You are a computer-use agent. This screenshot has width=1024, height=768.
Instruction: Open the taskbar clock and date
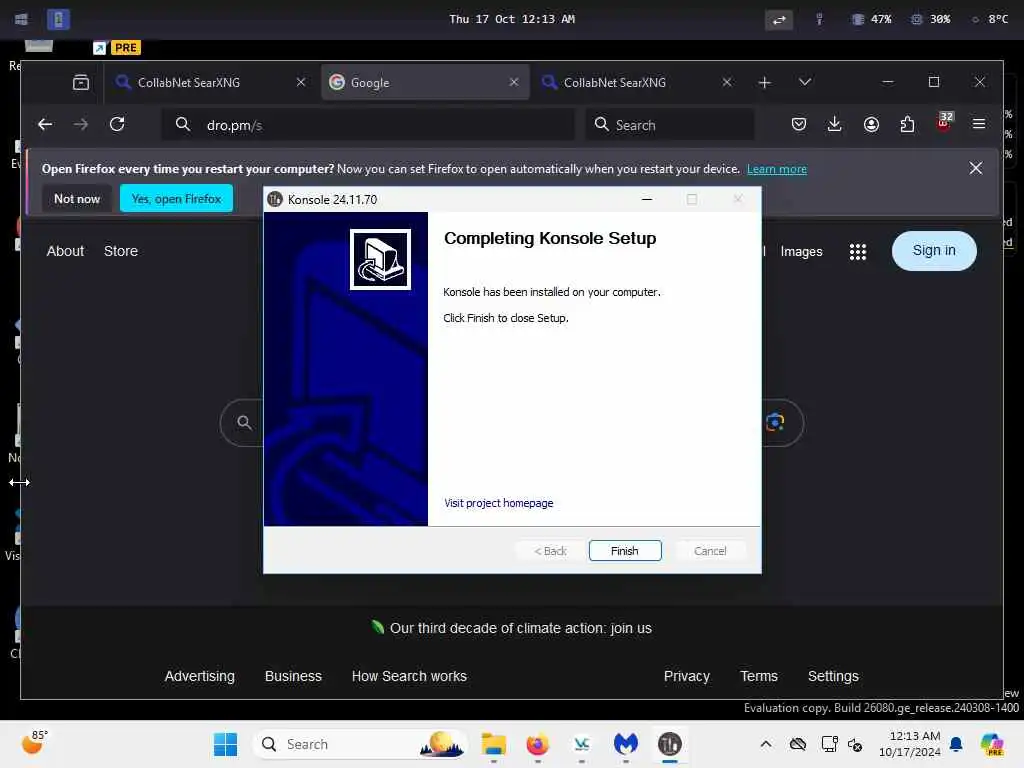pyautogui.click(x=910, y=744)
